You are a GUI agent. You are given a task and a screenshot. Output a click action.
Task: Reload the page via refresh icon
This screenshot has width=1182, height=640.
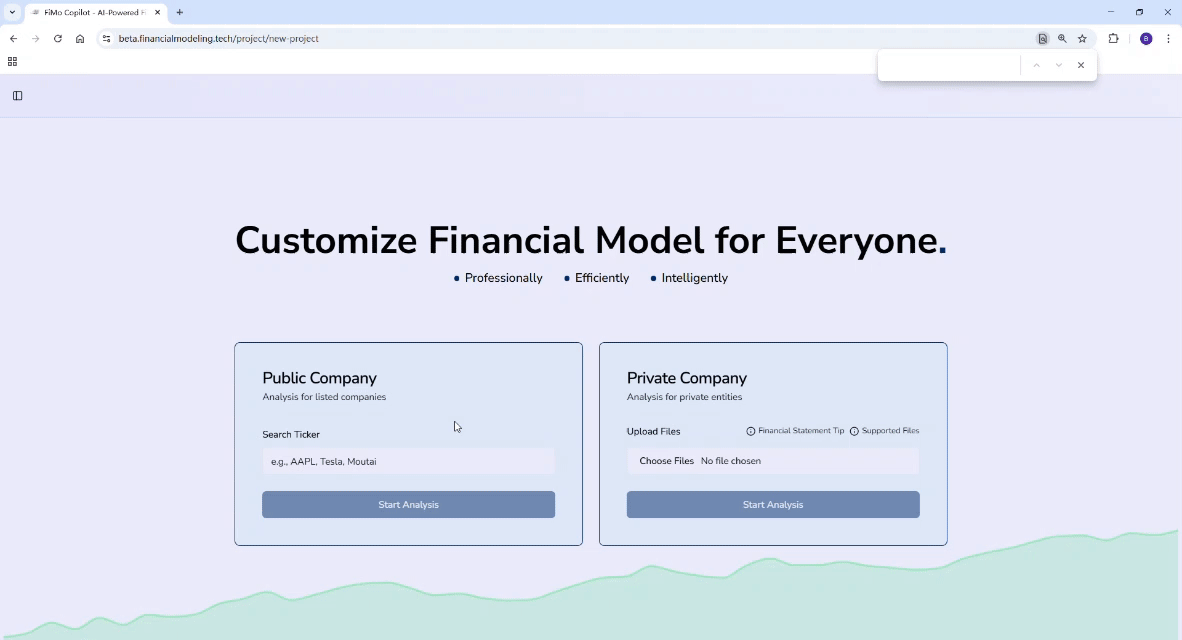click(57, 38)
